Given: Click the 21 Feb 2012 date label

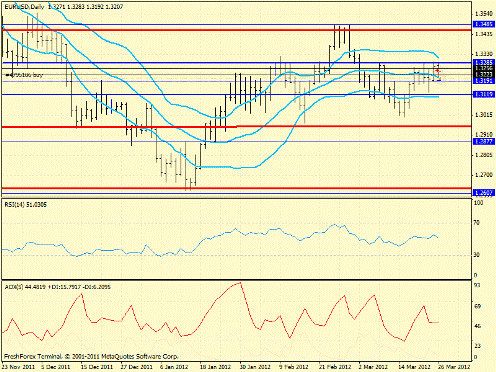Looking at the screenshot, I should 335,367.
